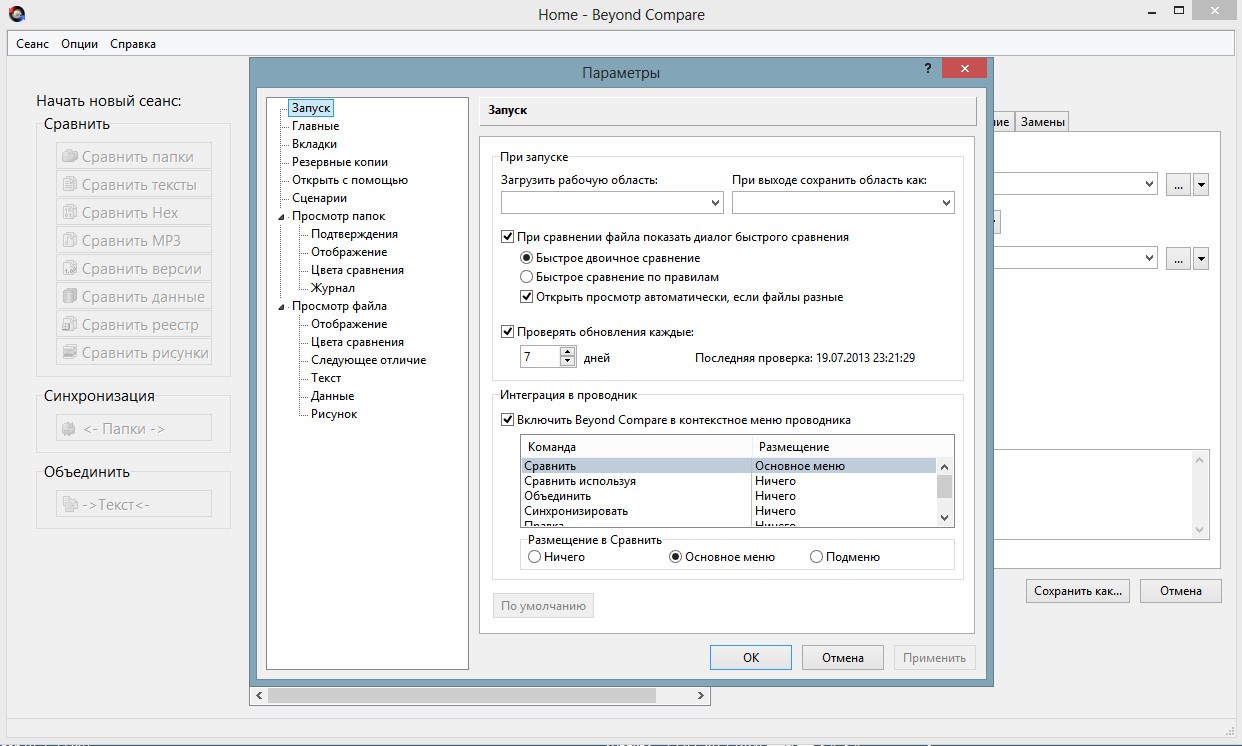Select the Основное меню placement radio button
The image size is (1242, 746).
pos(676,557)
